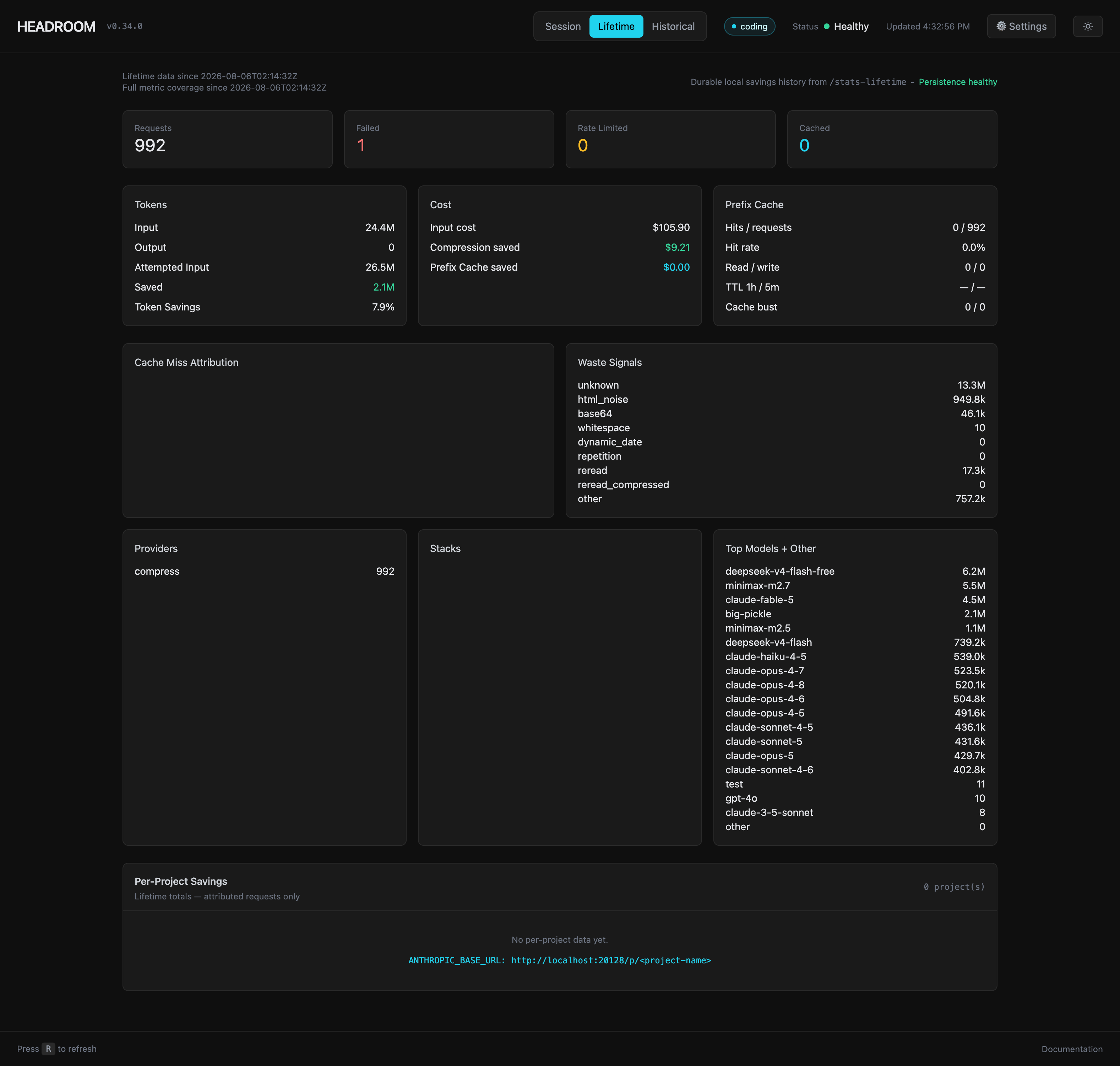Click the deepseek-v4-flash-free model row
The image size is (1120, 1066).
pyautogui.click(x=855, y=571)
